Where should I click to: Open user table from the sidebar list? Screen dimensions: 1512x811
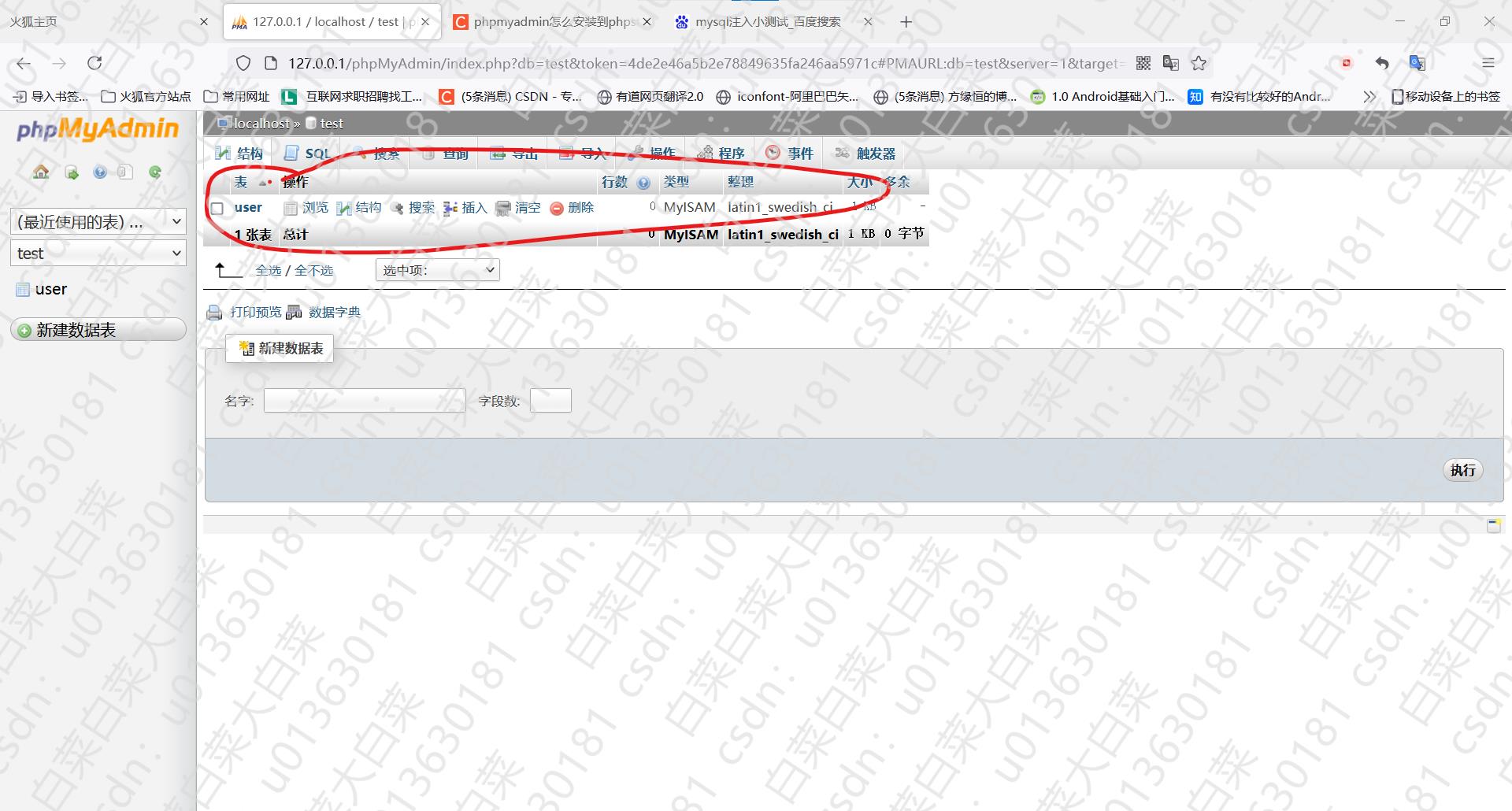51,290
